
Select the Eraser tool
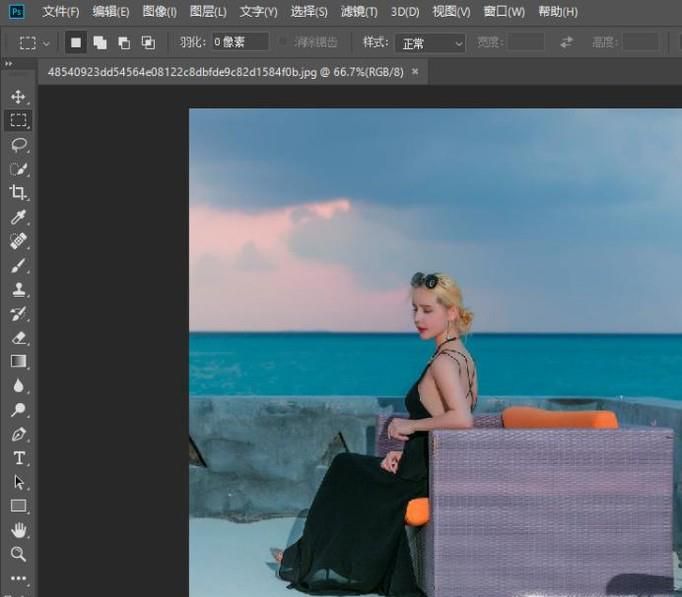(18, 338)
